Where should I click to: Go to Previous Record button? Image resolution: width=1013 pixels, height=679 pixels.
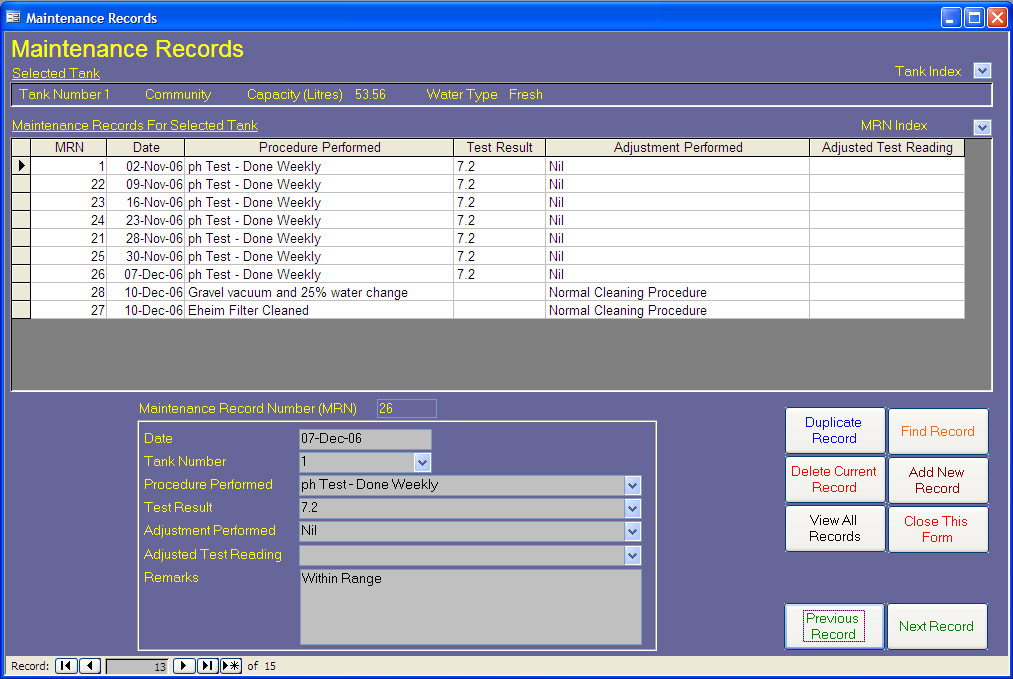pos(834,626)
